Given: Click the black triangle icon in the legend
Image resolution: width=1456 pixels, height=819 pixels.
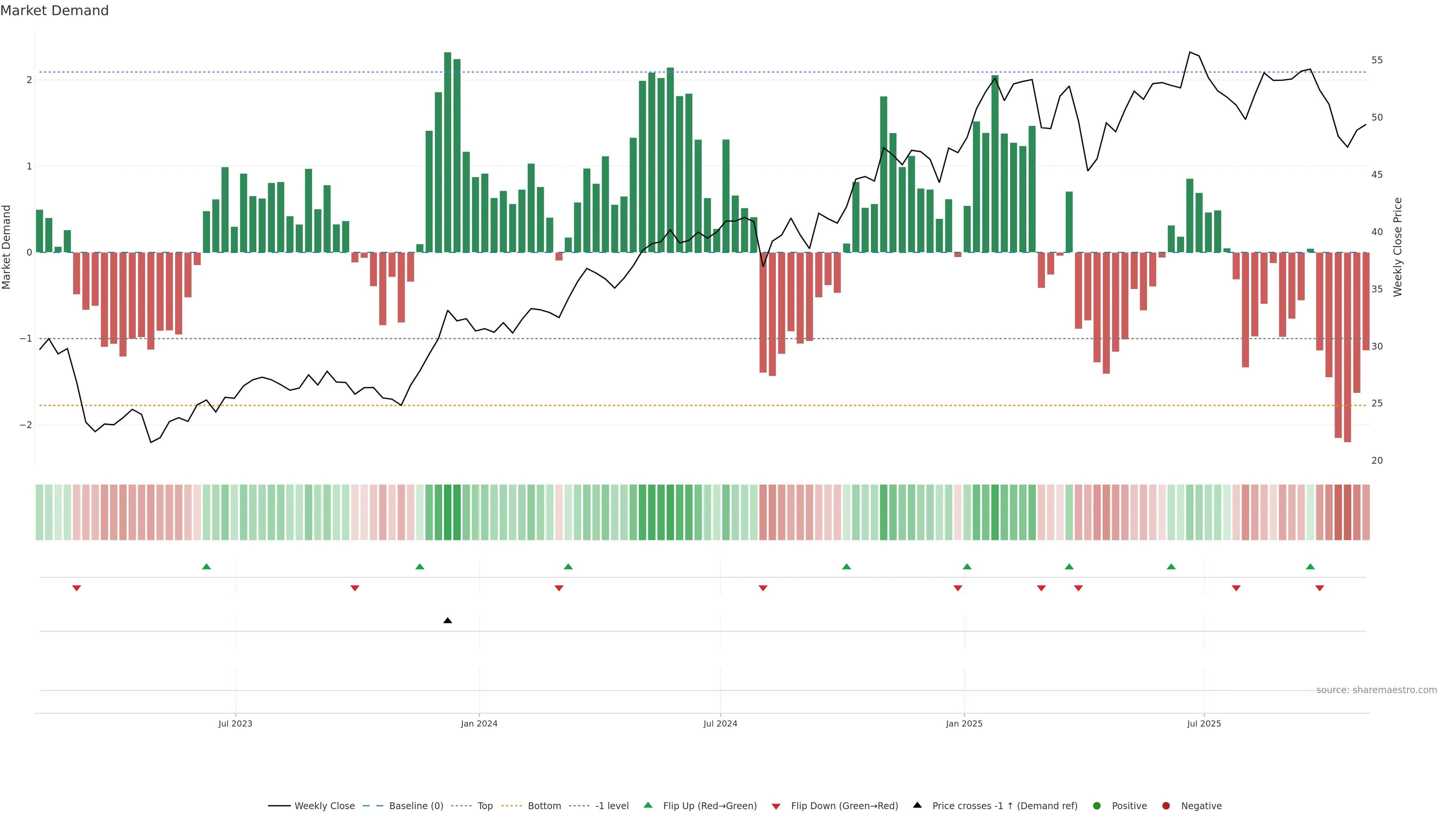Looking at the screenshot, I should (917, 805).
